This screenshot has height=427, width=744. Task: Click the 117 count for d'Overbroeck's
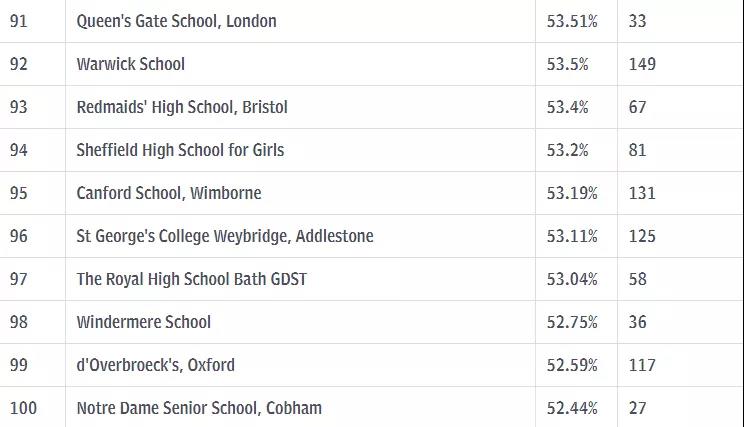642,365
